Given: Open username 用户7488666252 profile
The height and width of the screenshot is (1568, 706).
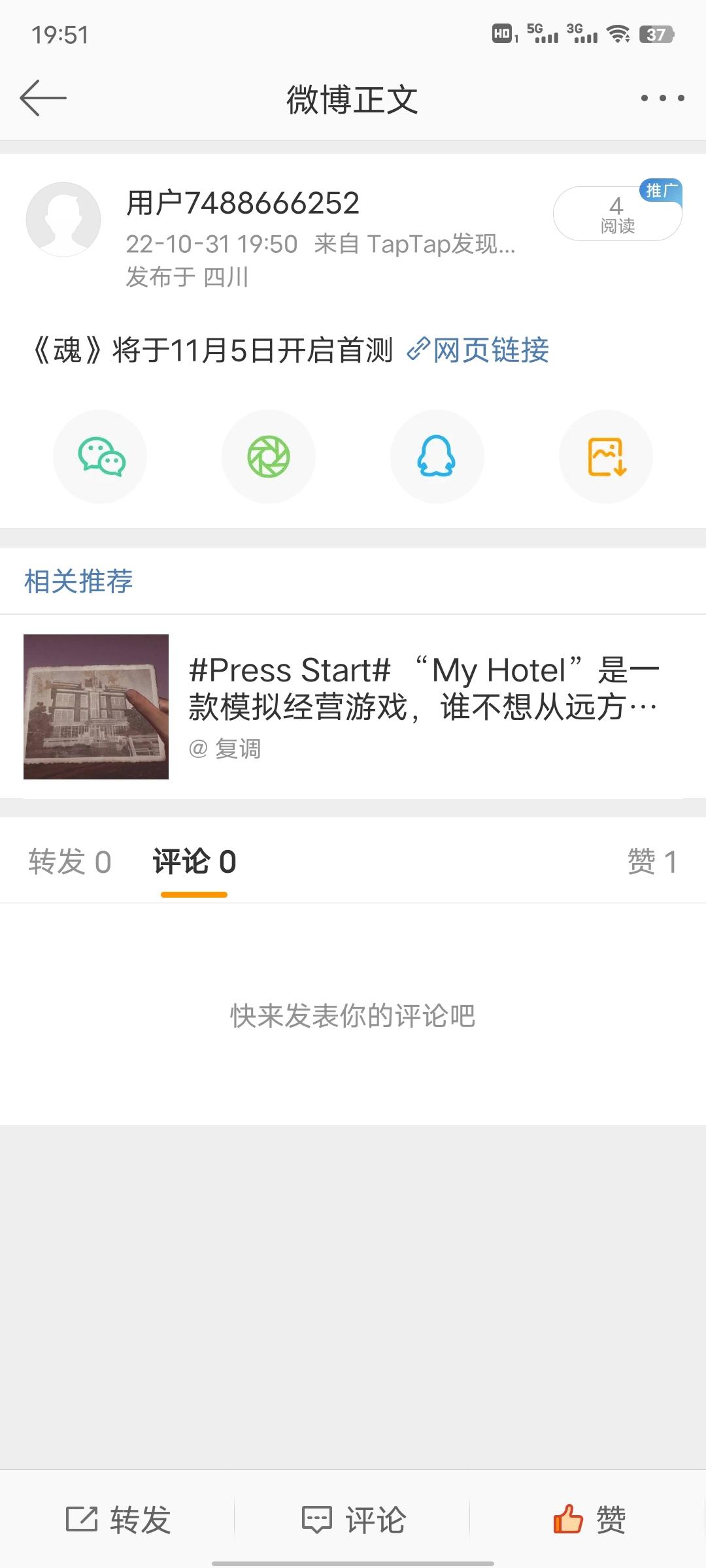Looking at the screenshot, I should coord(243,203).
